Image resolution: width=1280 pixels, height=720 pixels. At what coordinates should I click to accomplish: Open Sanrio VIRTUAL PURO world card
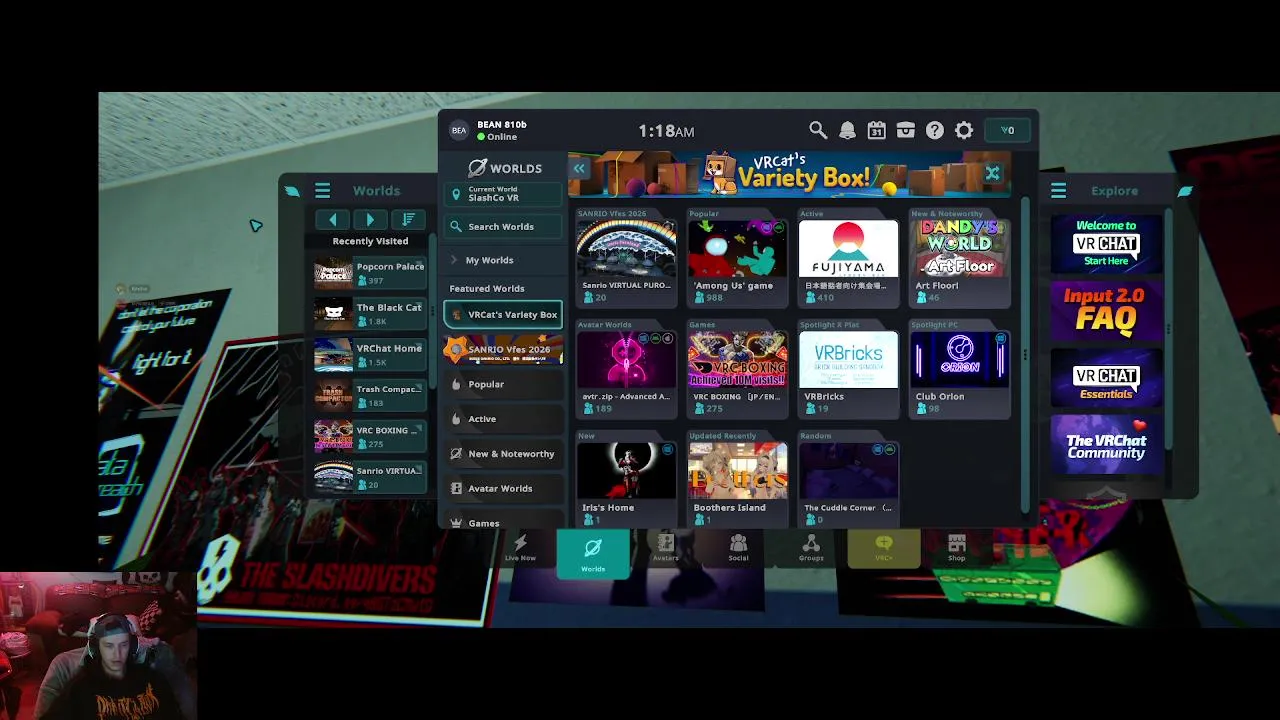coord(627,258)
